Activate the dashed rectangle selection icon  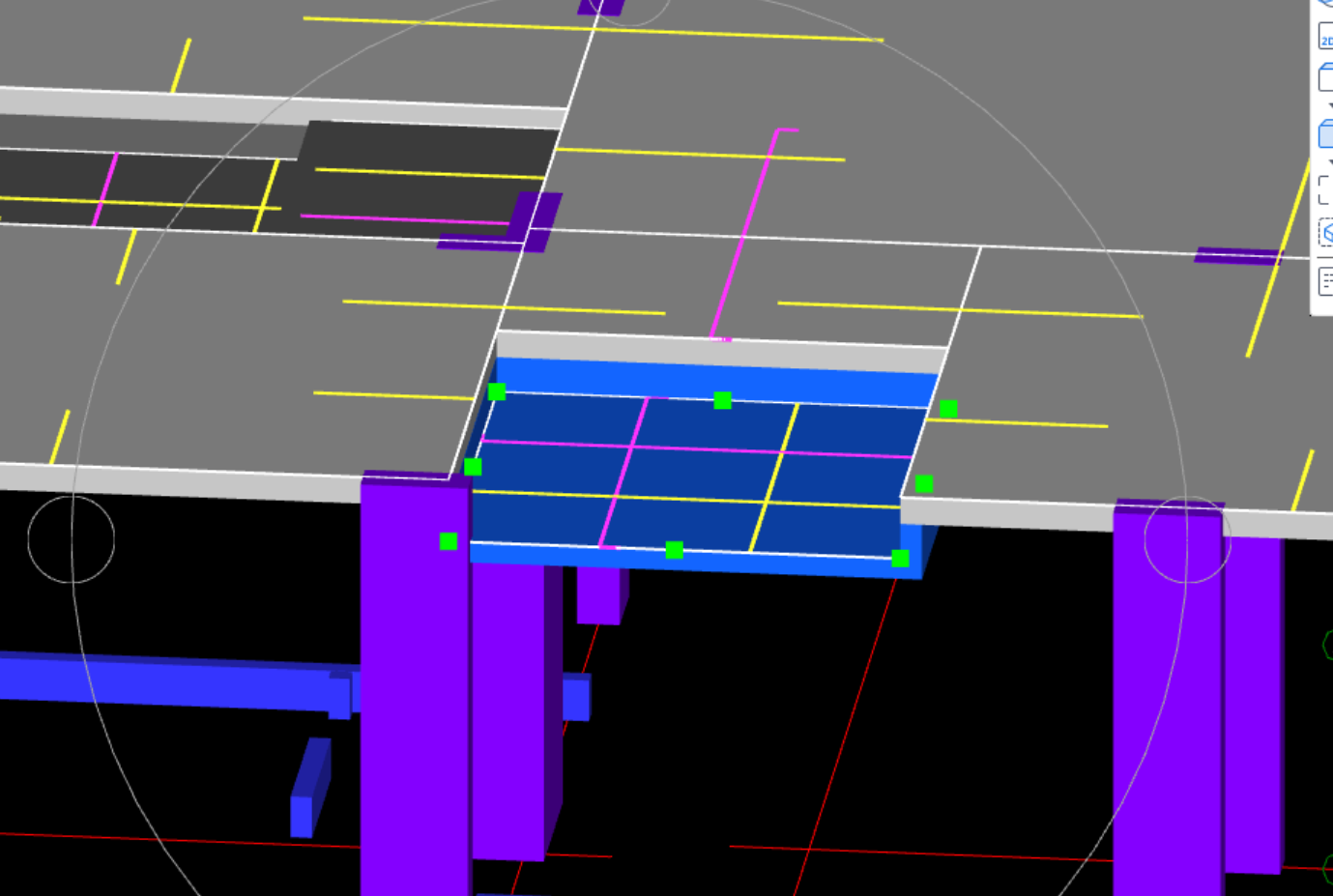[x=1326, y=190]
